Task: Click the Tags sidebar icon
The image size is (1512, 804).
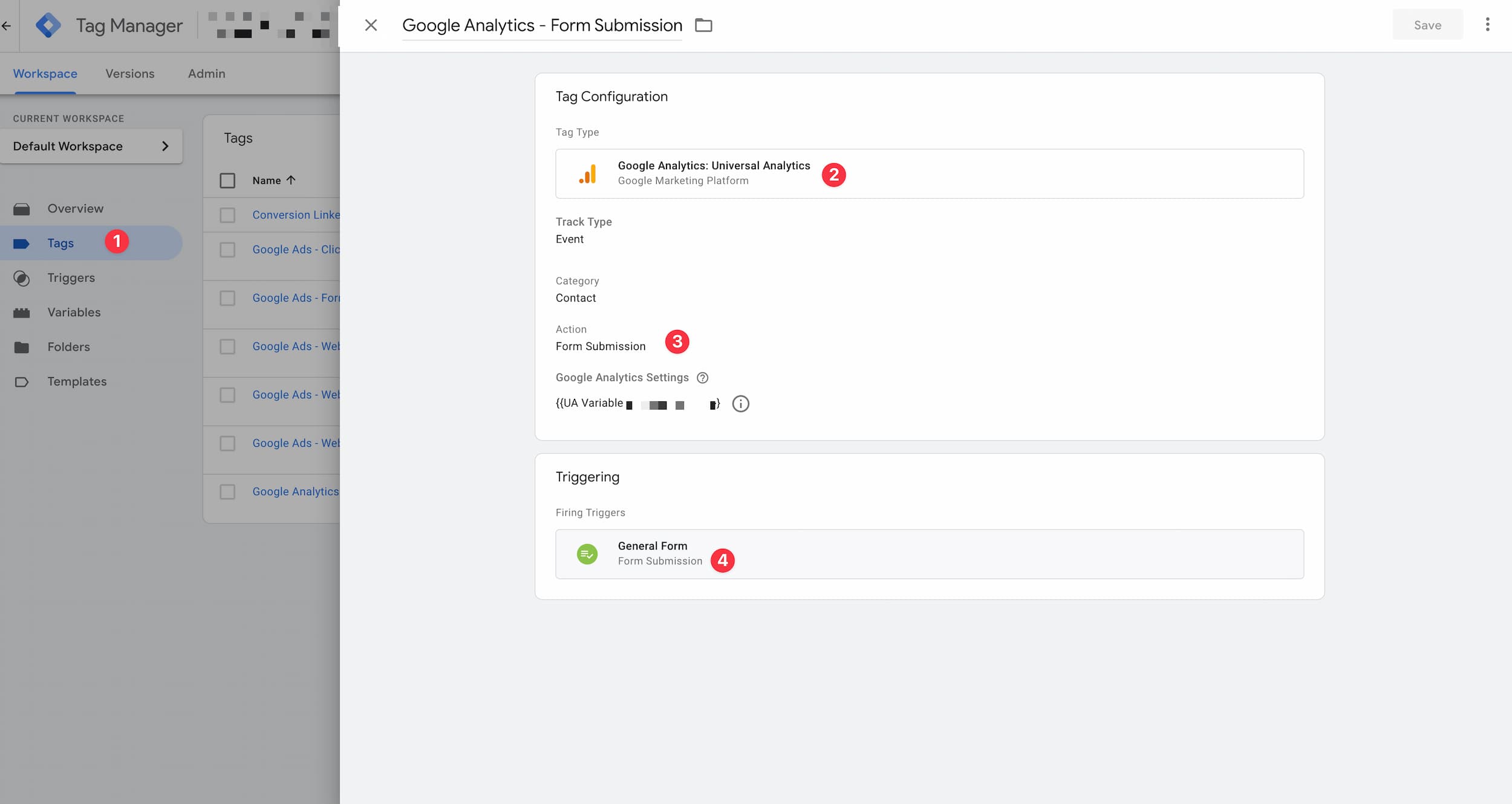Action: (22, 244)
